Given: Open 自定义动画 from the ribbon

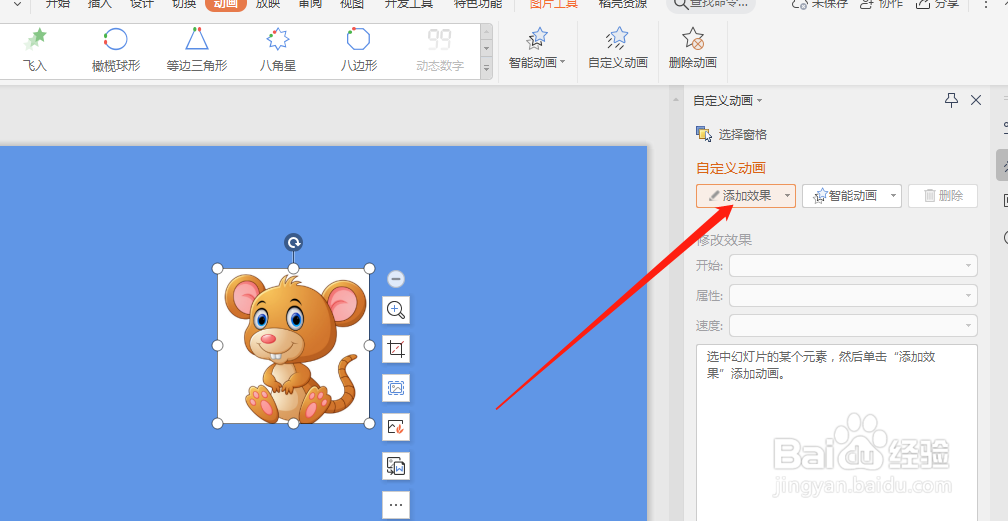Looking at the screenshot, I should pos(618,48).
